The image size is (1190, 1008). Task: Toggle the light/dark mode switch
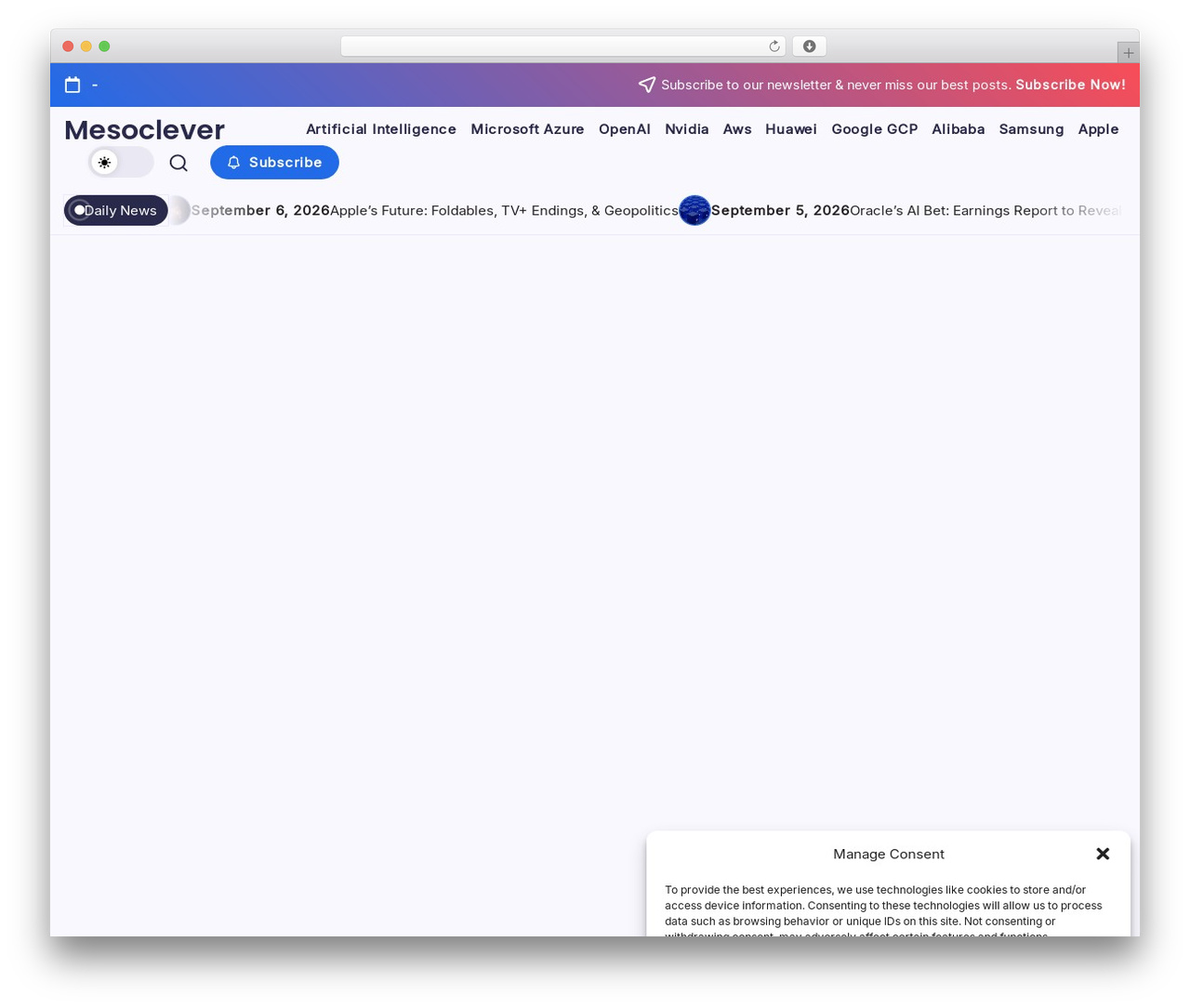pyautogui.click(x=121, y=163)
